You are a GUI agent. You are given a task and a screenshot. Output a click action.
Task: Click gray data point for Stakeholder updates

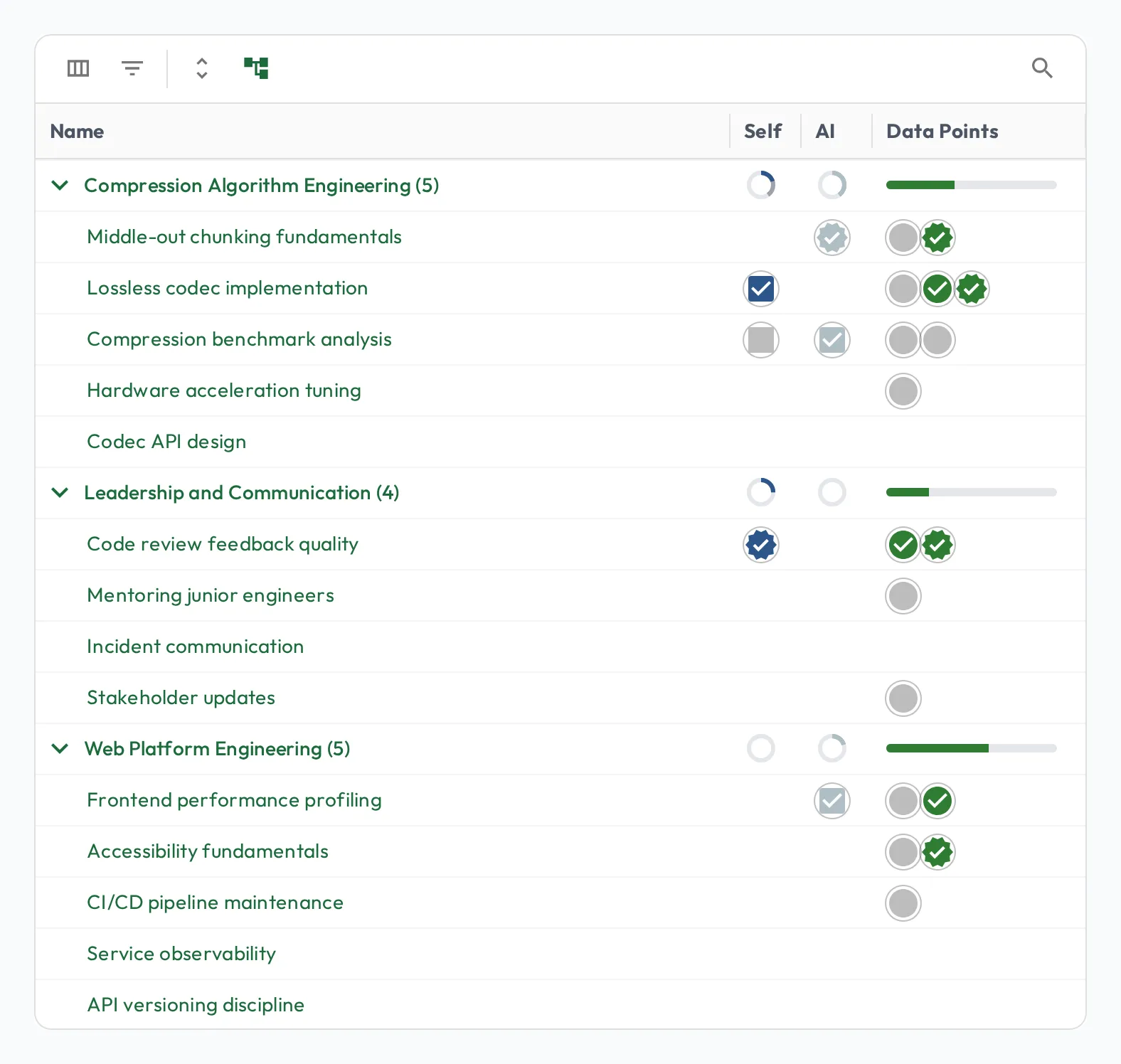[x=903, y=698]
